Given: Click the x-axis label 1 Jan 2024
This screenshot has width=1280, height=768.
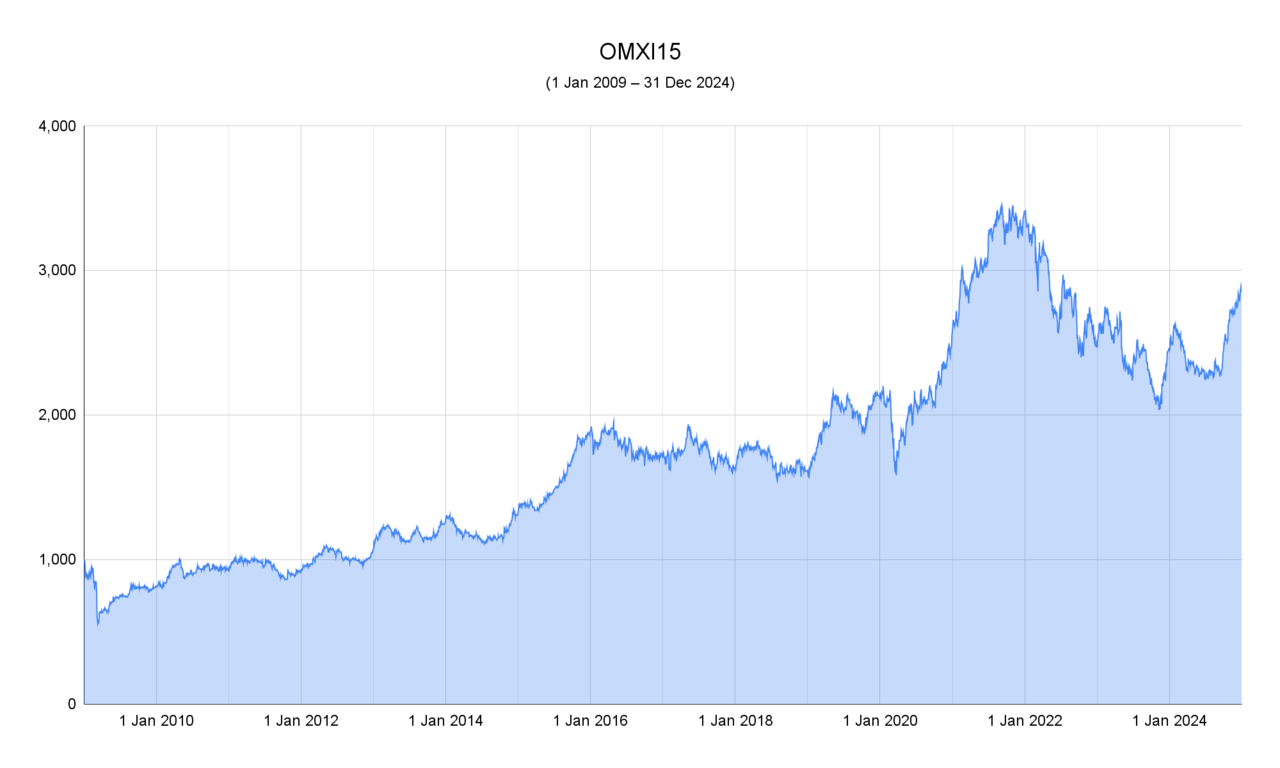Looking at the screenshot, I should click(1169, 720).
